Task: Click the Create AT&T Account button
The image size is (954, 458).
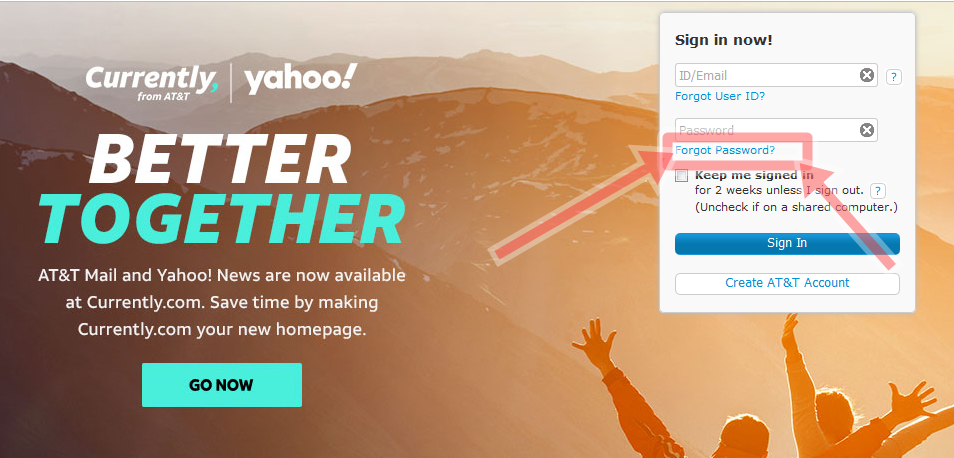Action: point(787,283)
